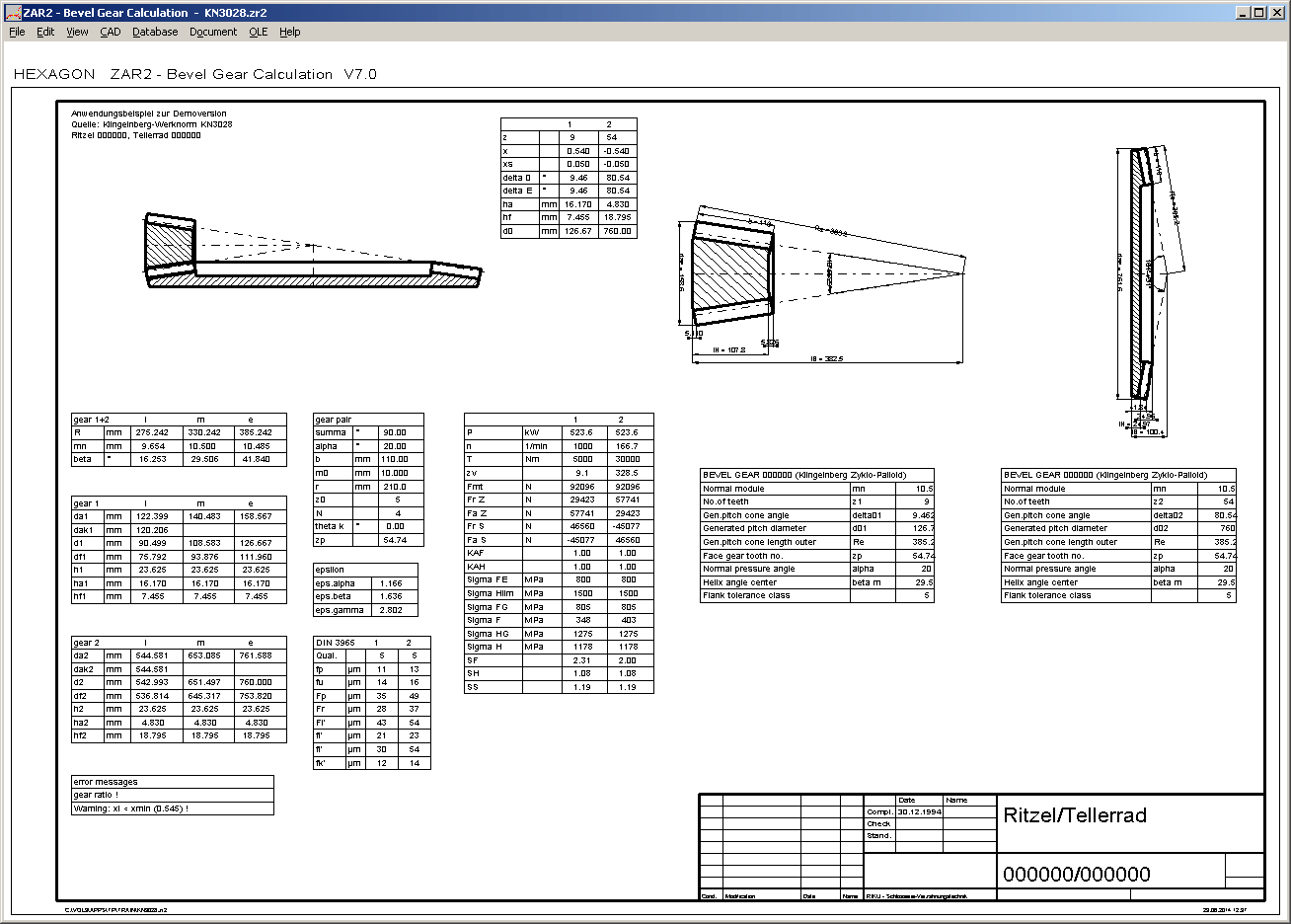Click the 000000/000000 drawing number field
The width and height of the screenshot is (1291, 924).
pos(1076,874)
